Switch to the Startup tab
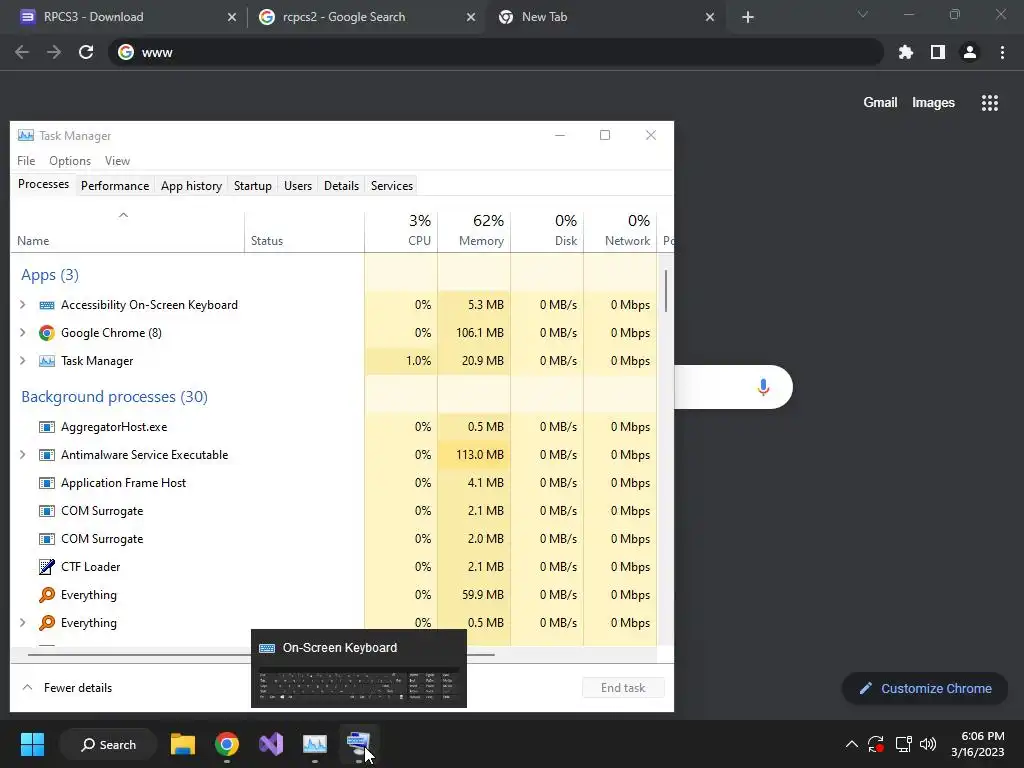 (x=253, y=186)
